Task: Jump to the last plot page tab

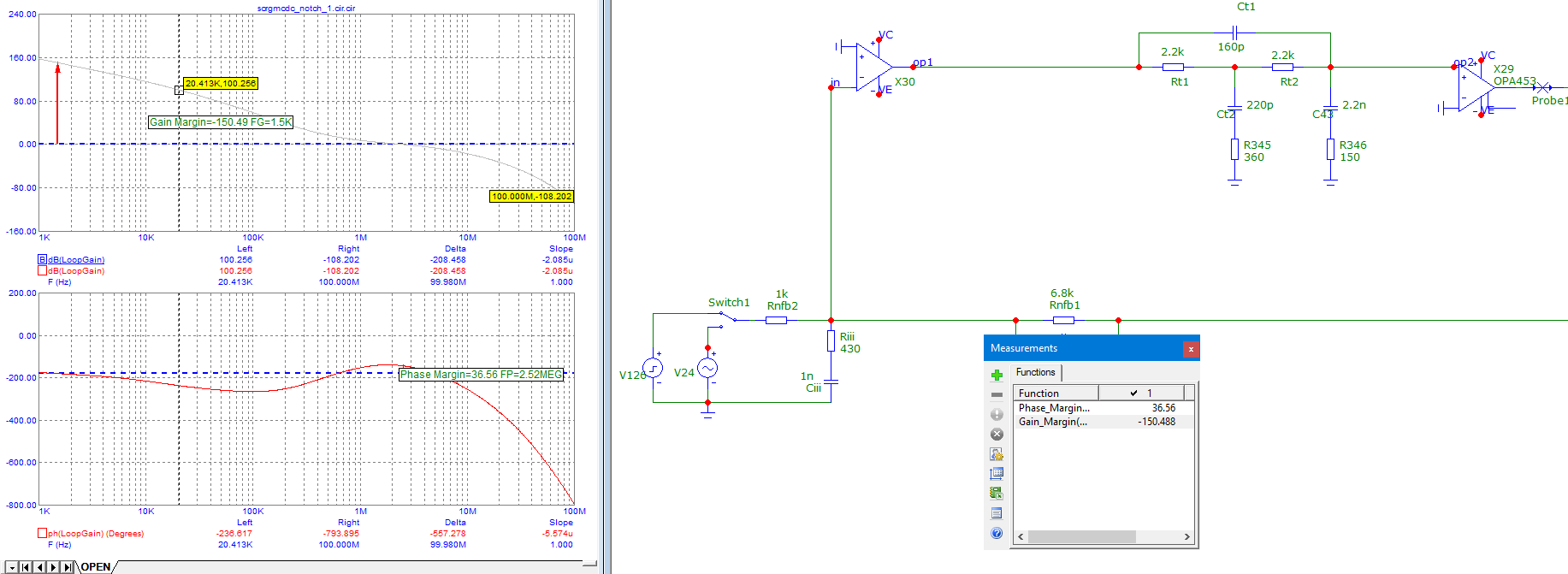Action: pos(68,567)
